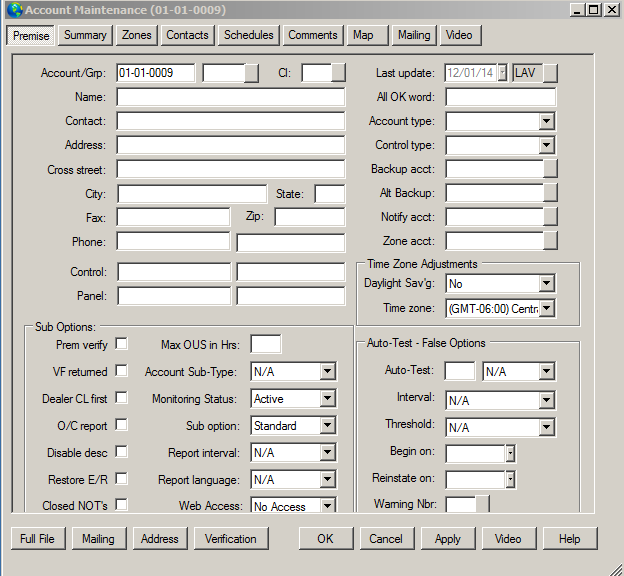Check the Restore E/R box

pos(121,478)
